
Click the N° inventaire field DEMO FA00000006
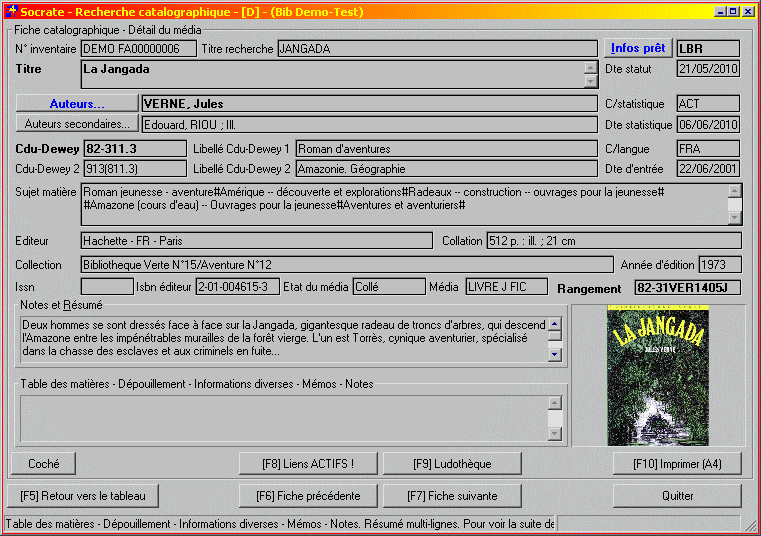point(139,49)
